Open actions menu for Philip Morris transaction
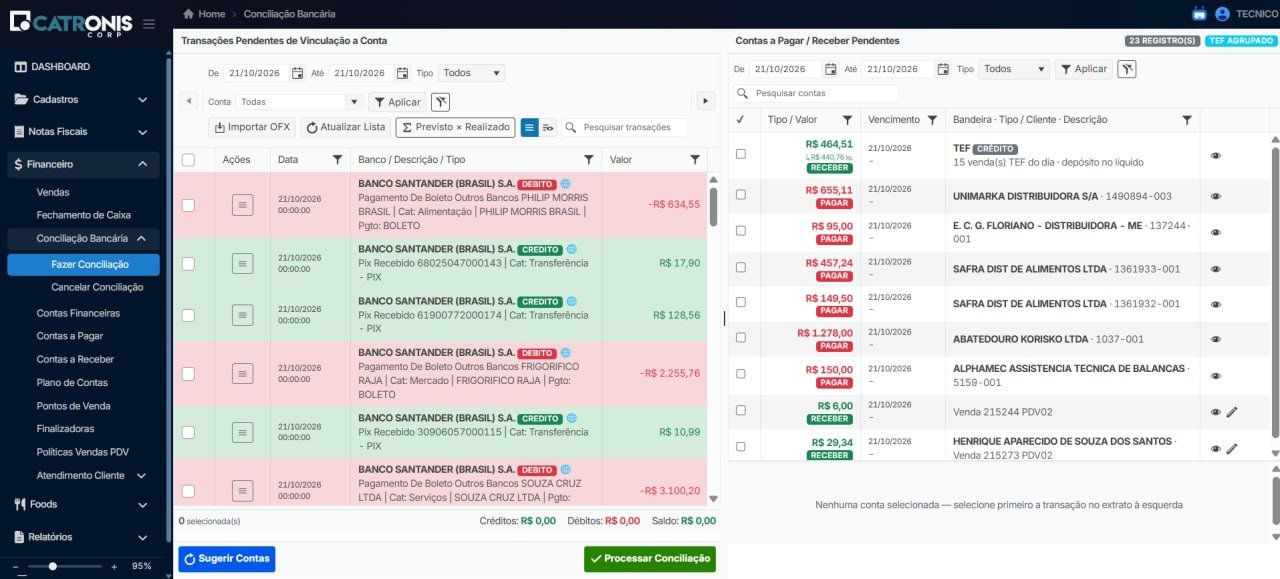 point(242,204)
